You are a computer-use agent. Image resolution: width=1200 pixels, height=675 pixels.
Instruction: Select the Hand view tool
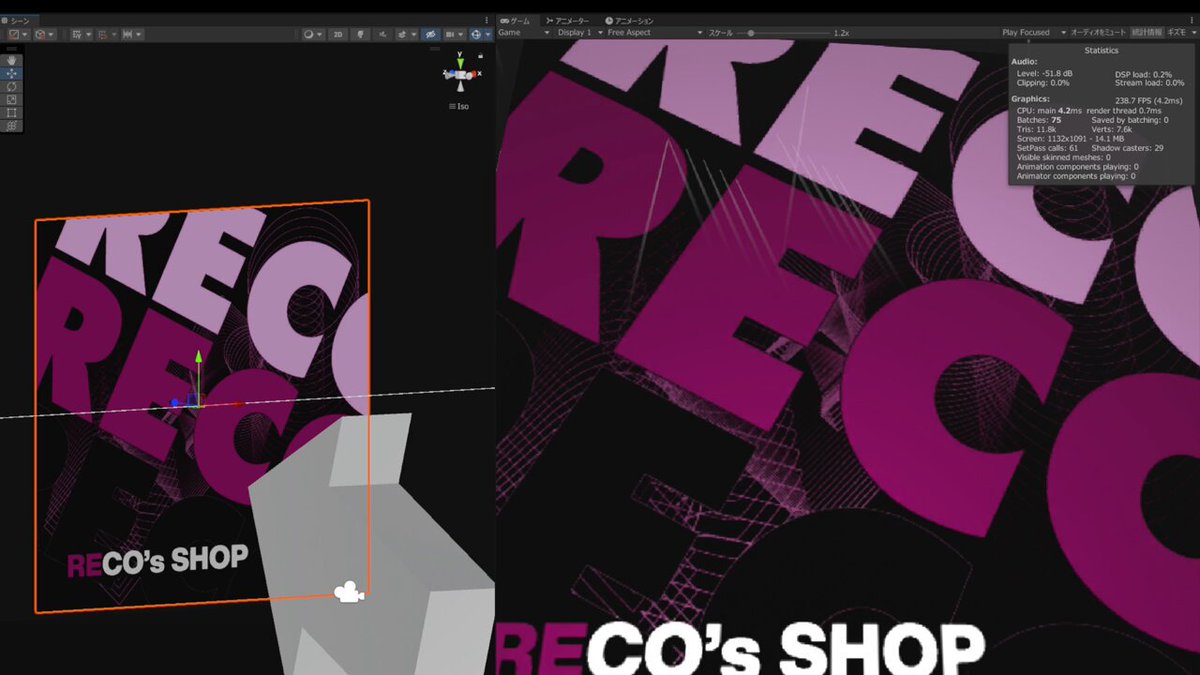pyautogui.click(x=12, y=60)
